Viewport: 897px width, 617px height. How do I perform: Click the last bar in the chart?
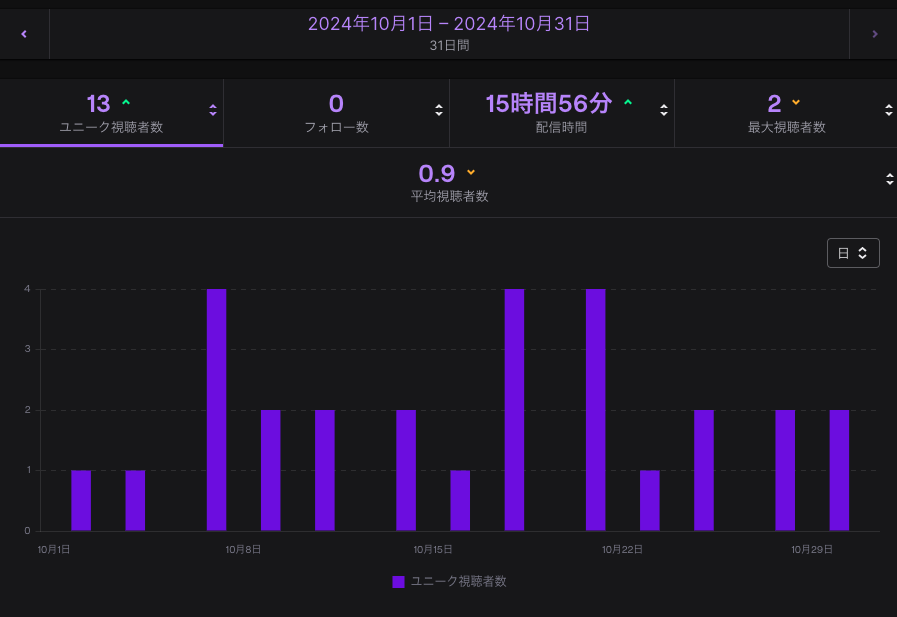[839, 470]
